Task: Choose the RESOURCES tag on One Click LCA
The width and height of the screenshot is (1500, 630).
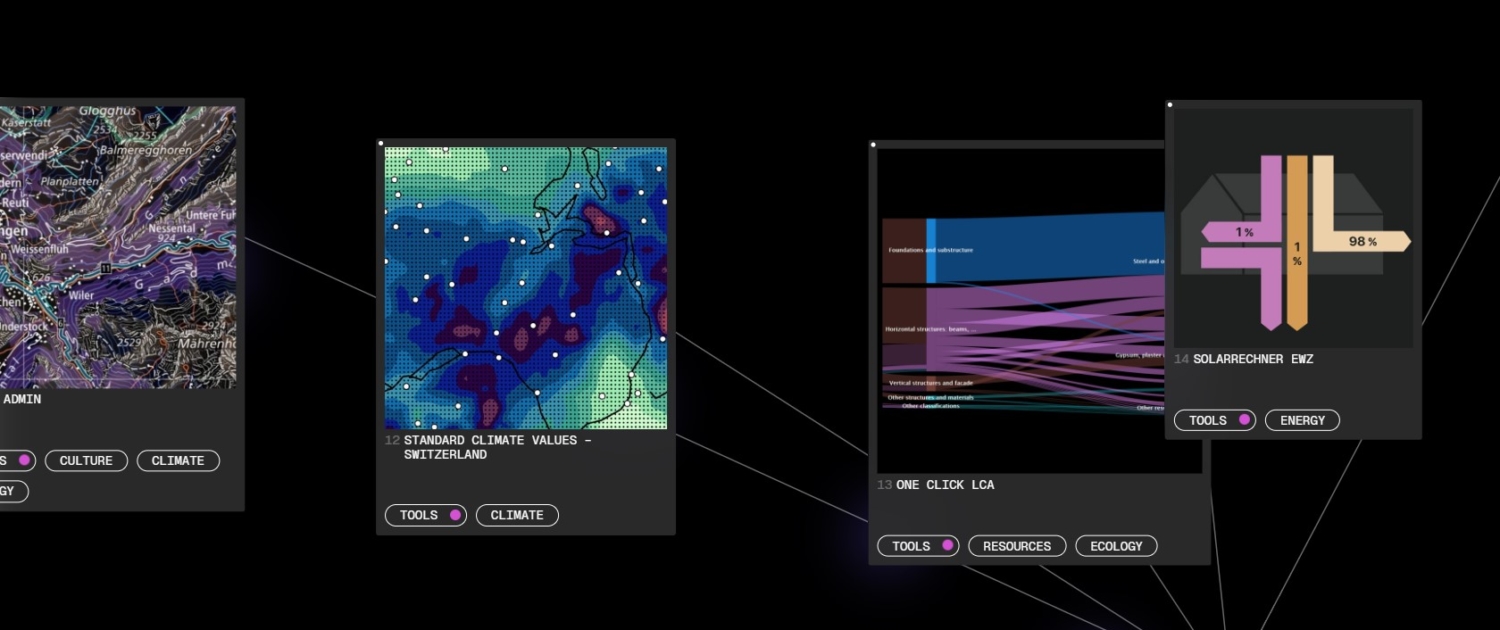Action: point(1016,546)
